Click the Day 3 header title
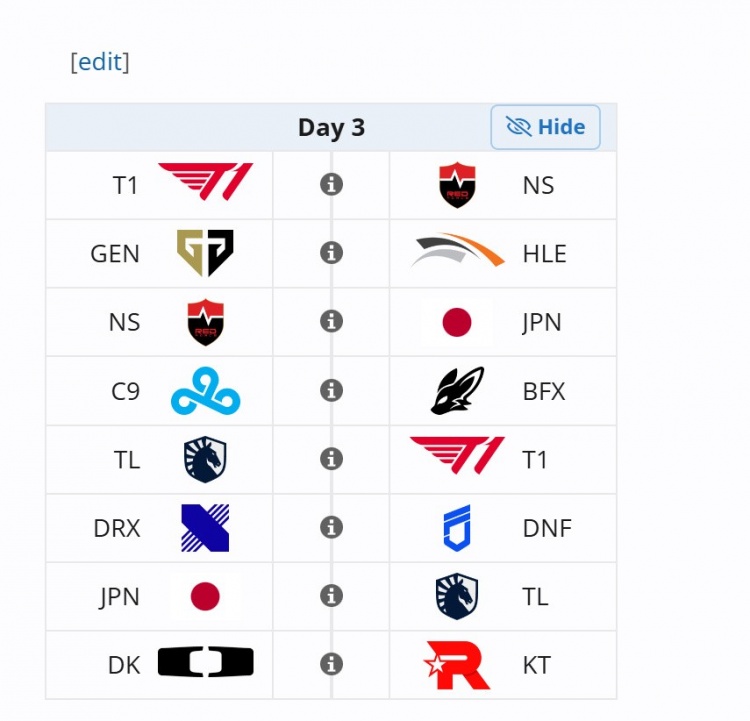750x721 pixels. click(x=331, y=127)
